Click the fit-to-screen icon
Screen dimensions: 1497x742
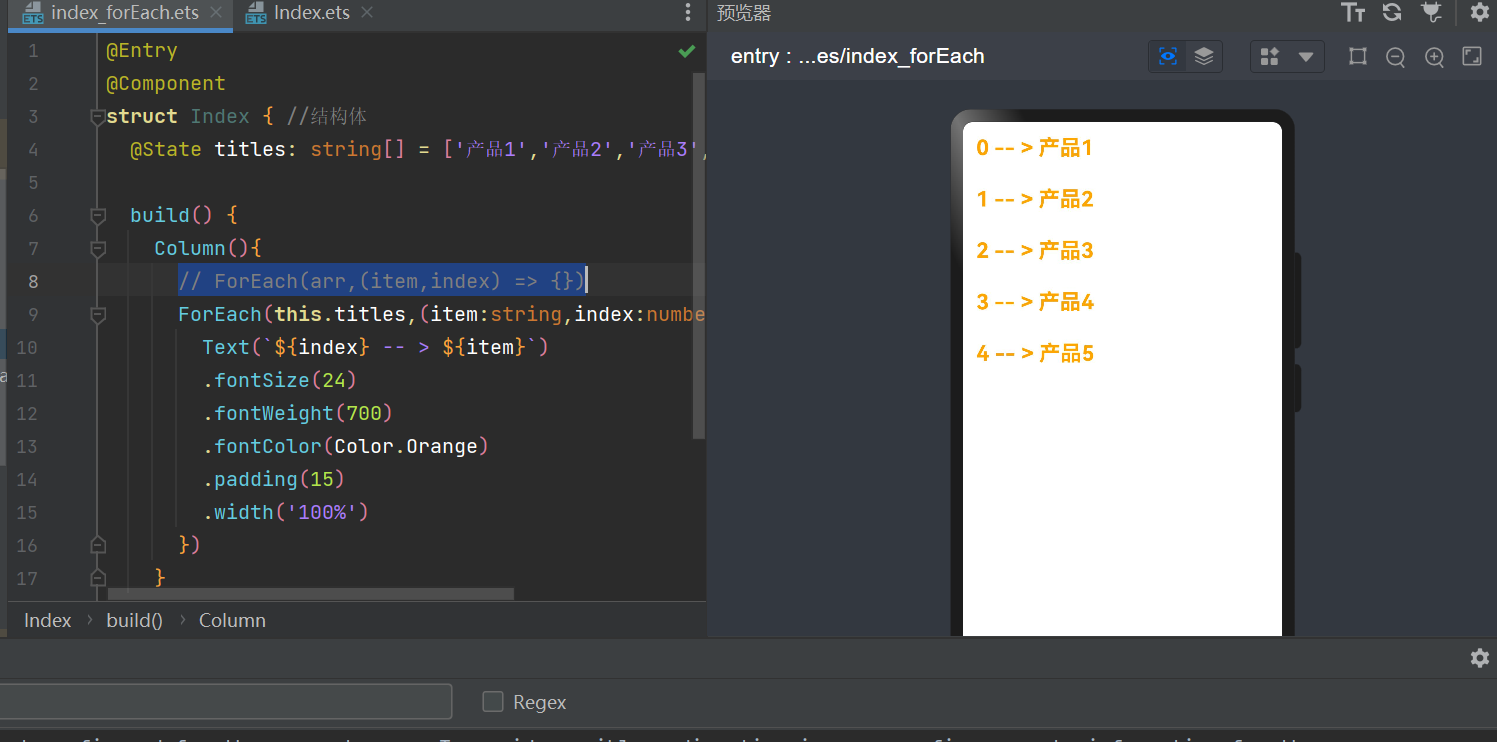coord(1472,57)
